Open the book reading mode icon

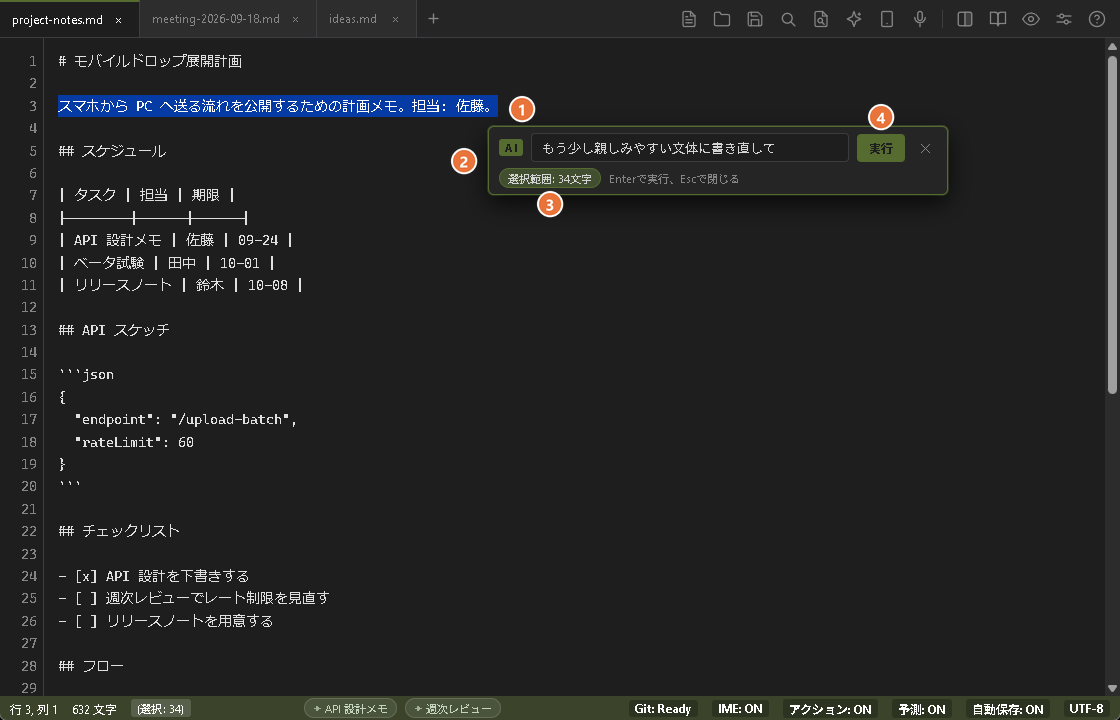click(997, 19)
